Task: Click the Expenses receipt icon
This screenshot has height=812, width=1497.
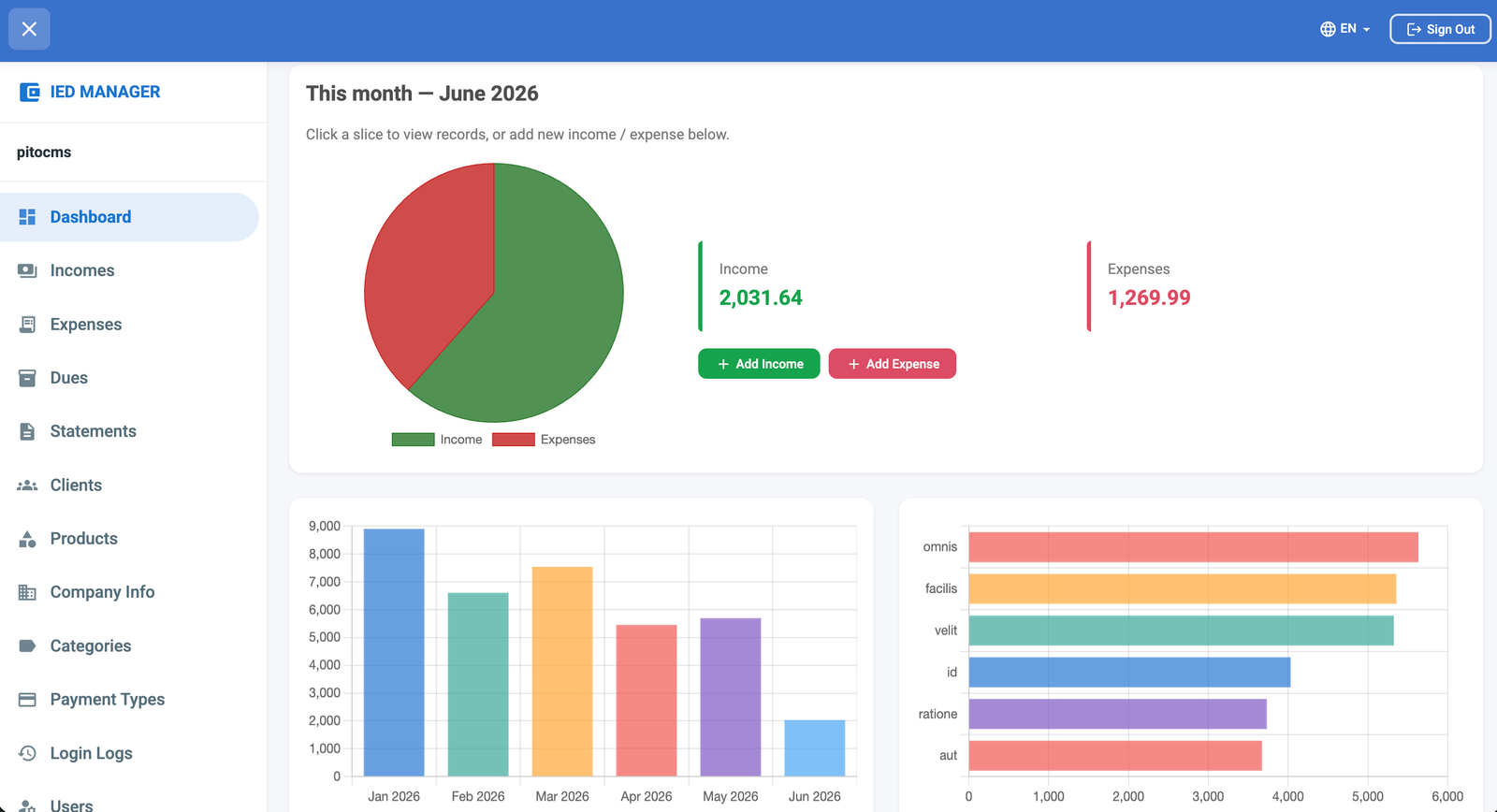Action: 27,325
